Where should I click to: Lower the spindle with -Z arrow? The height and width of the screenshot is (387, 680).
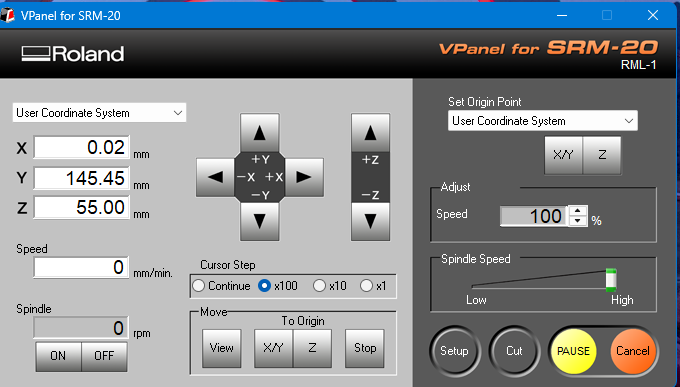click(x=370, y=221)
